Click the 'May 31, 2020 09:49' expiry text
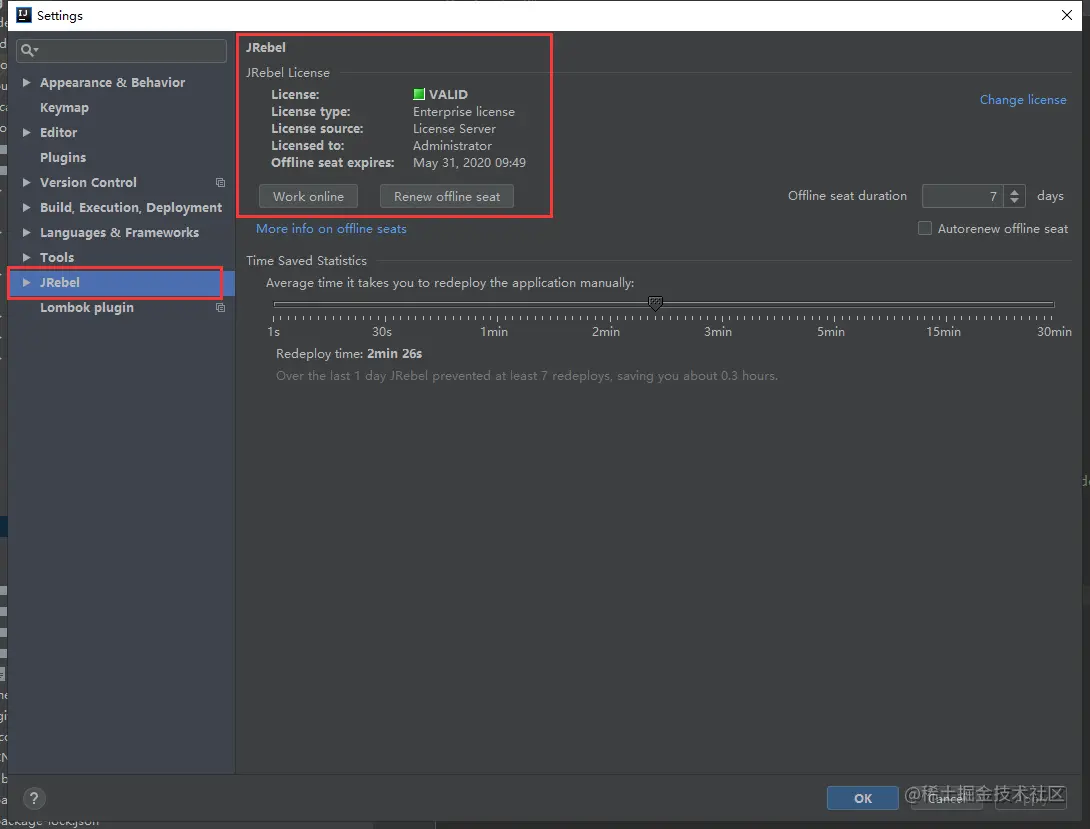Image resolution: width=1090 pixels, height=829 pixels. (469, 163)
